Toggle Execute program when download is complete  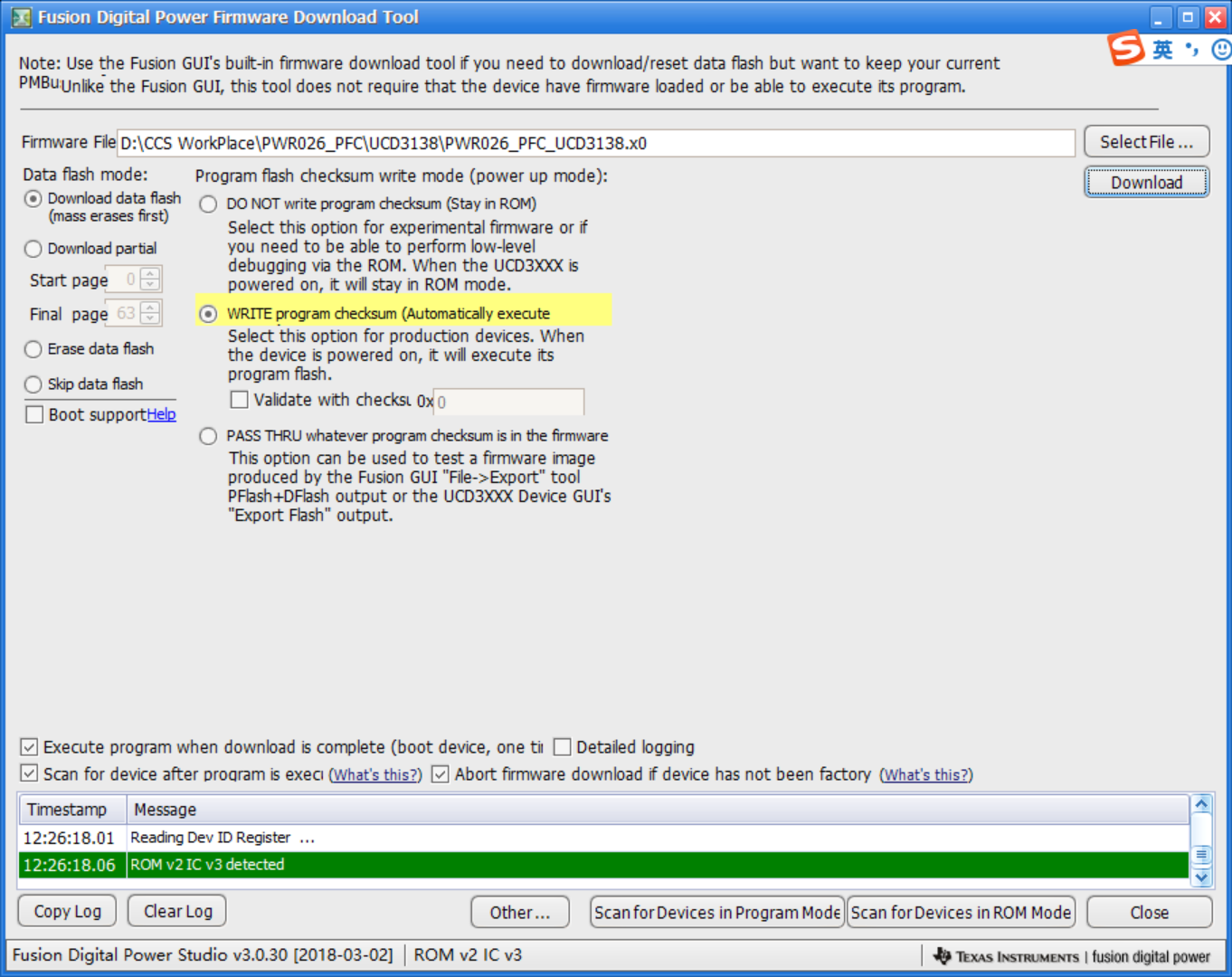pyautogui.click(x=29, y=747)
